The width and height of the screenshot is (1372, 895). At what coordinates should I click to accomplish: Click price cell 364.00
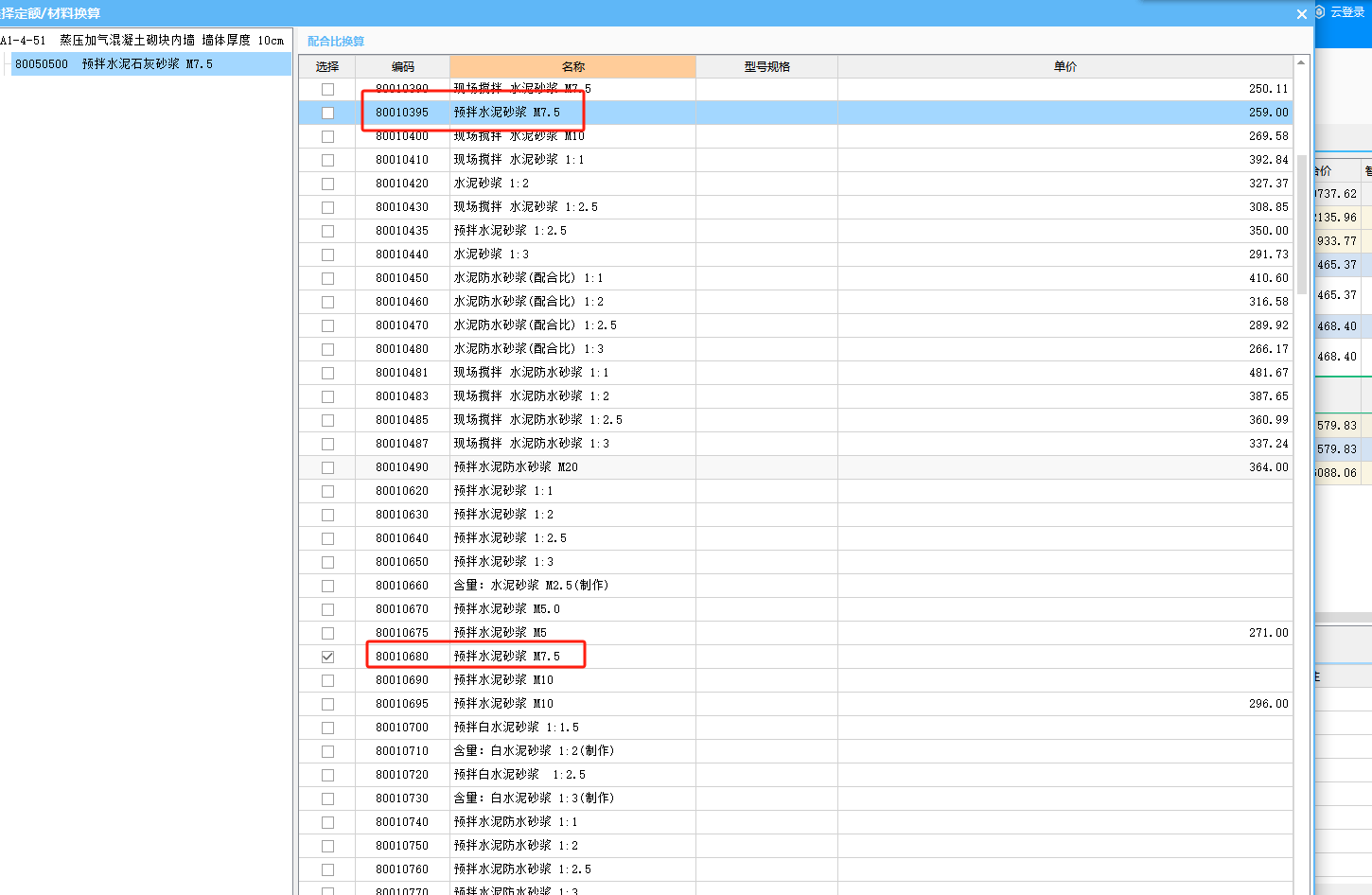click(1065, 467)
